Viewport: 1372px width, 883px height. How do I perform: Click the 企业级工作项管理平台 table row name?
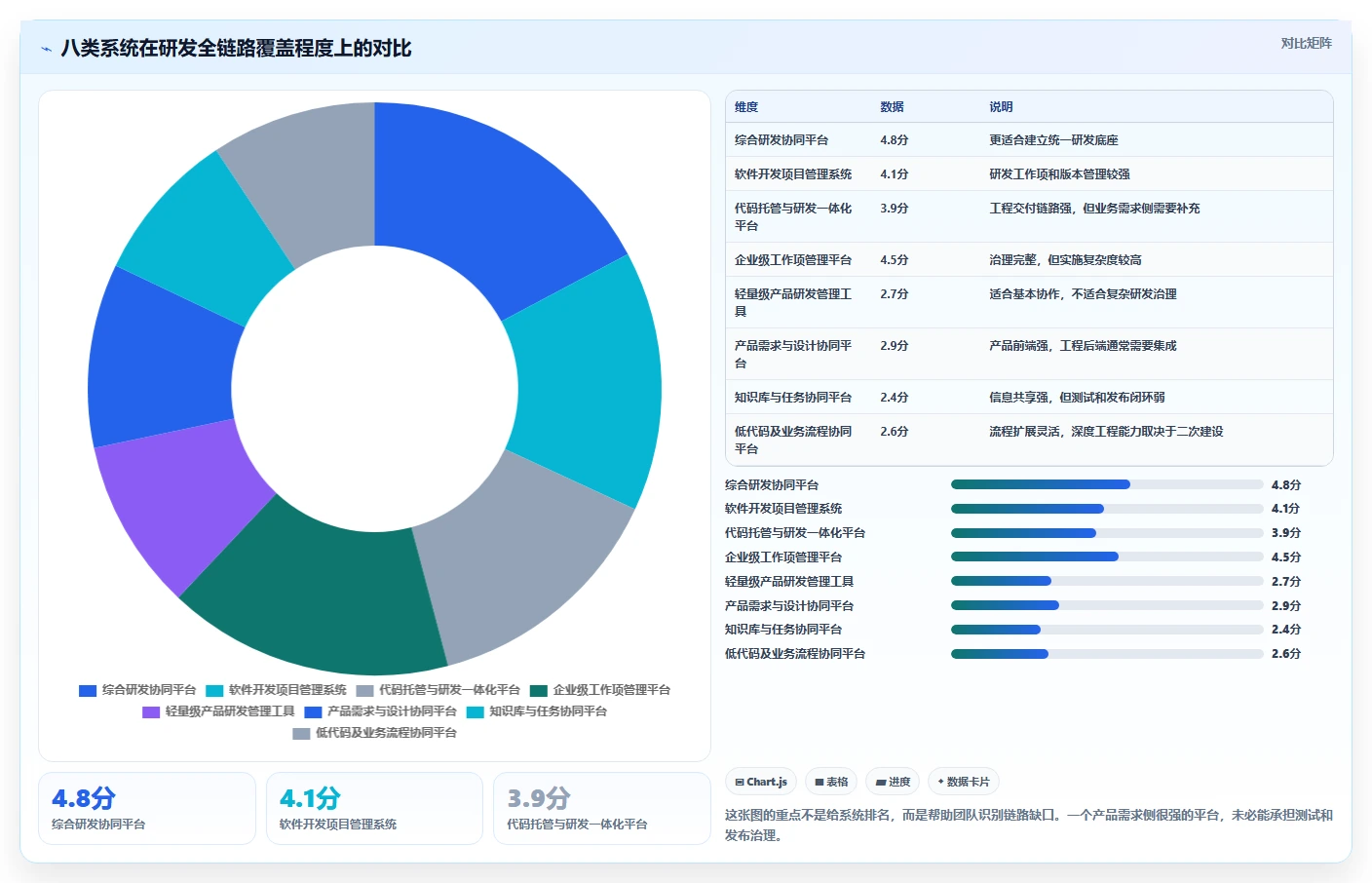(793, 260)
